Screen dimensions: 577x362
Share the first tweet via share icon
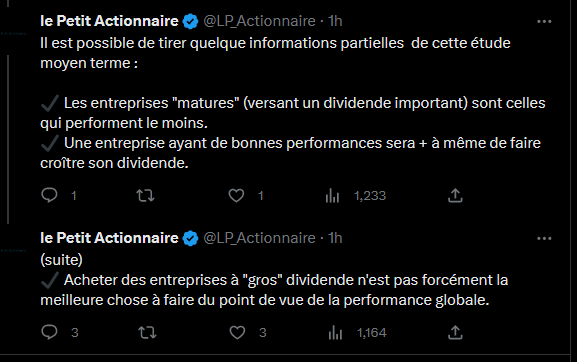455,195
